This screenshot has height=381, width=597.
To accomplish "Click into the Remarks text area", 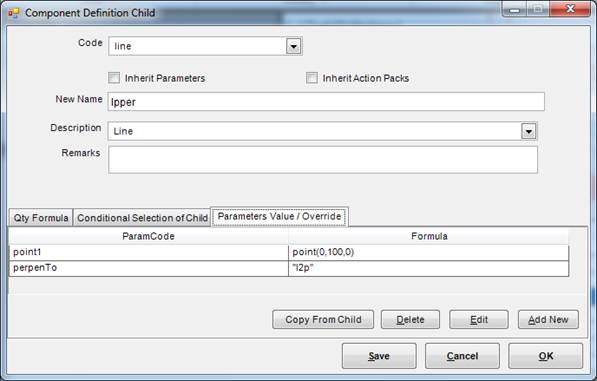I will click(x=323, y=160).
